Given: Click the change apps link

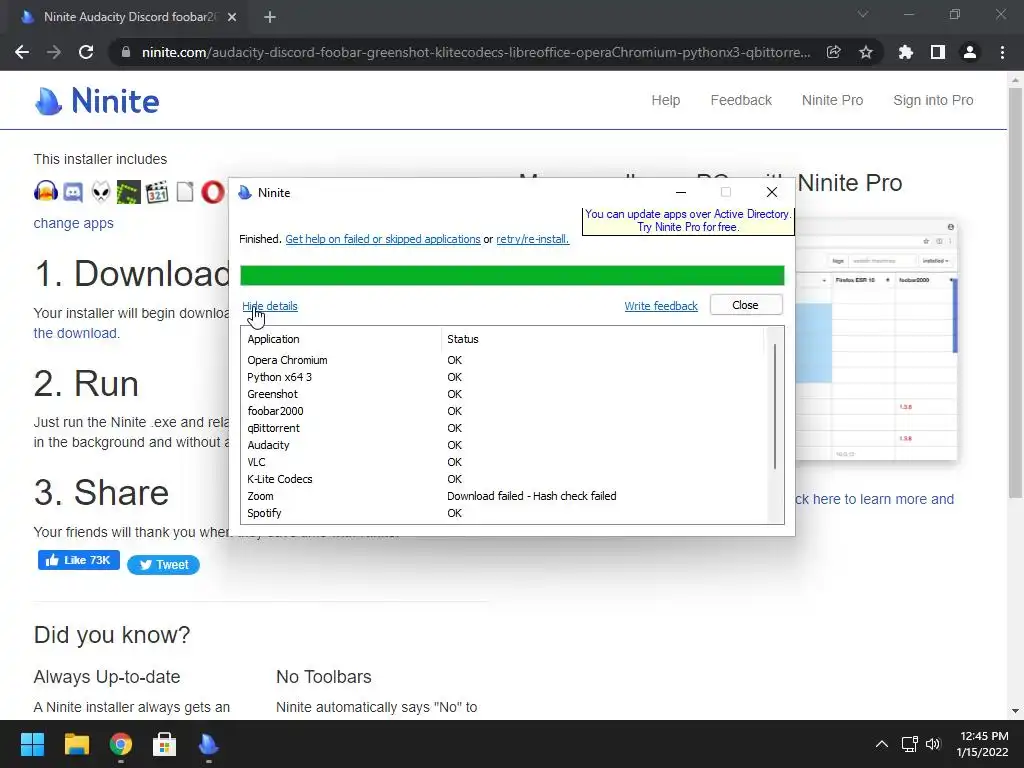Looking at the screenshot, I should [73, 223].
